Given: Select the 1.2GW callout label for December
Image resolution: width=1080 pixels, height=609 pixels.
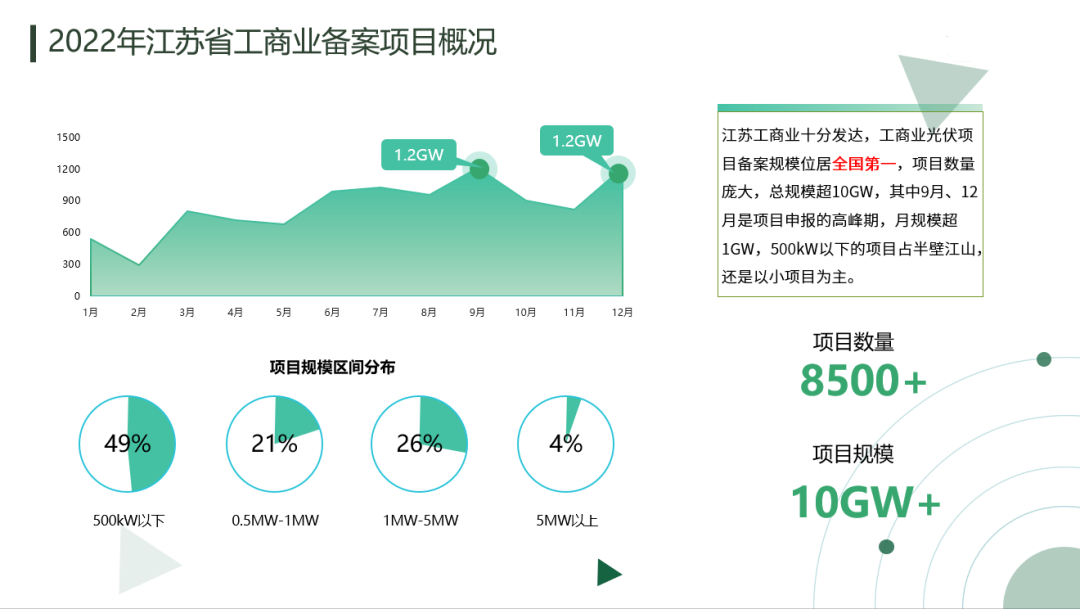Looking at the screenshot, I should [576, 141].
